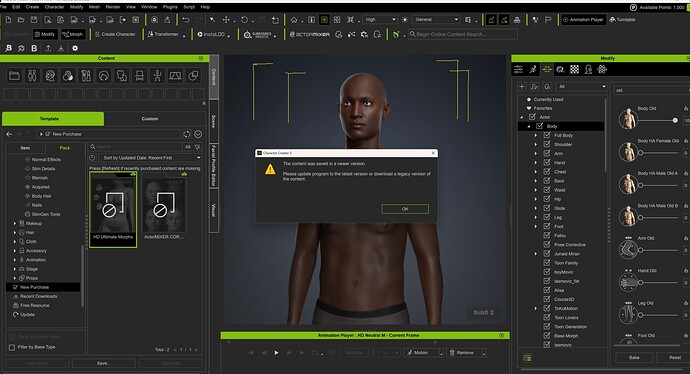Open the Character menu
690x374 pixels.
[x=54, y=7]
